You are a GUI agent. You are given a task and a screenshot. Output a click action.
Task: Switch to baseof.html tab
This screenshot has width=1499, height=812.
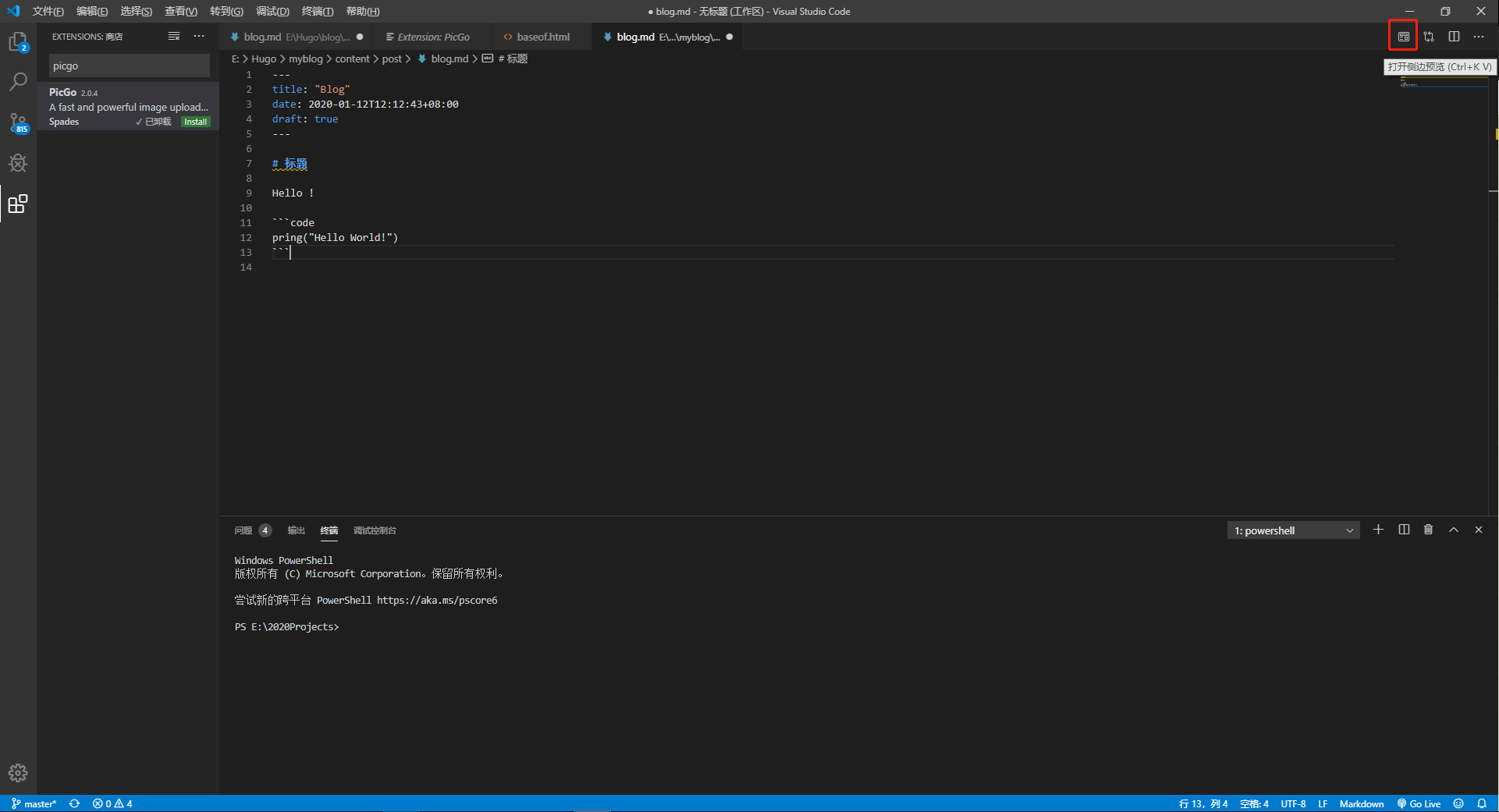click(x=542, y=37)
